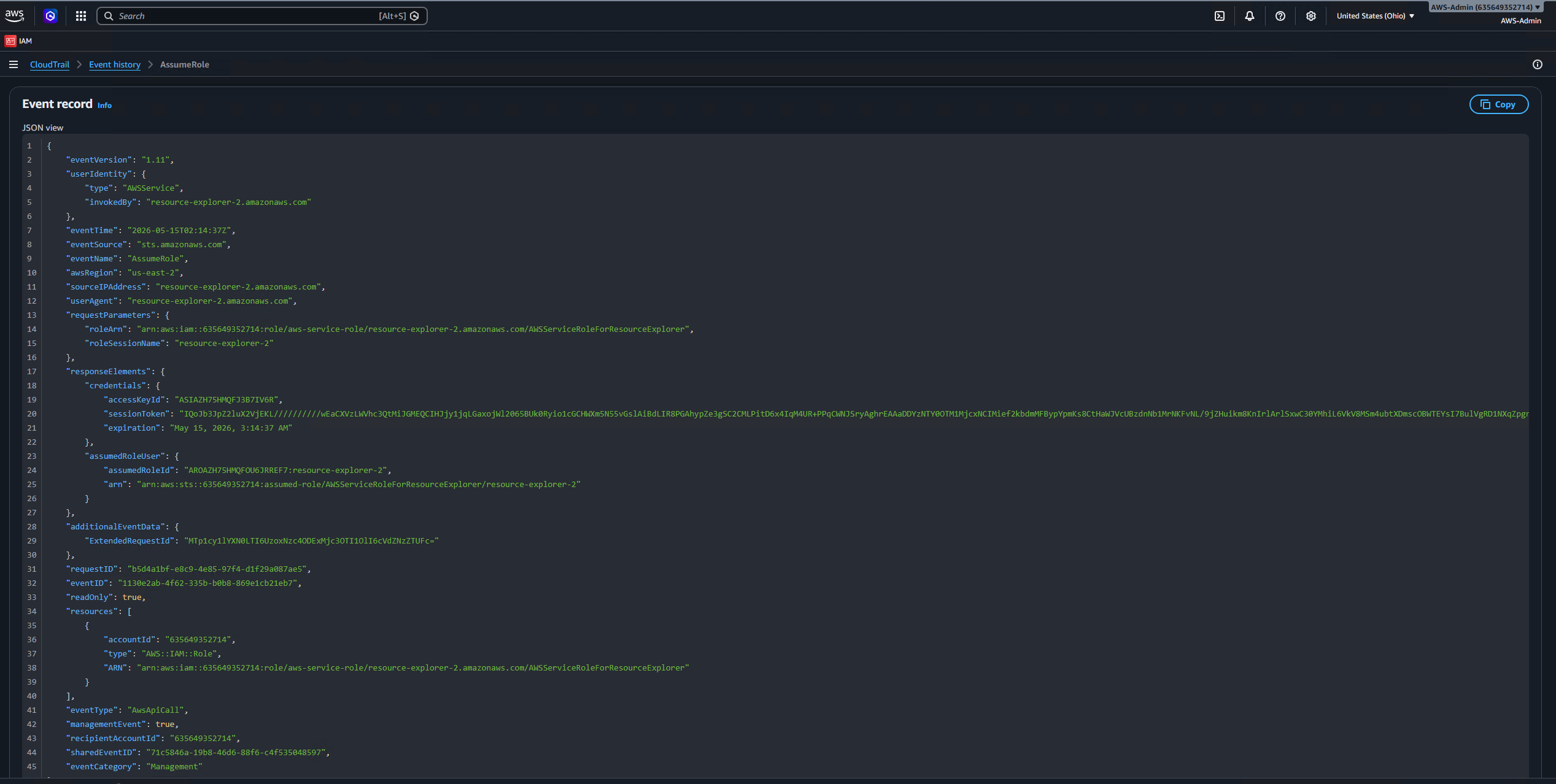Click the sourceIPAddress value on line 11
This screenshot has height=784, width=1556.
click(238, 287)
